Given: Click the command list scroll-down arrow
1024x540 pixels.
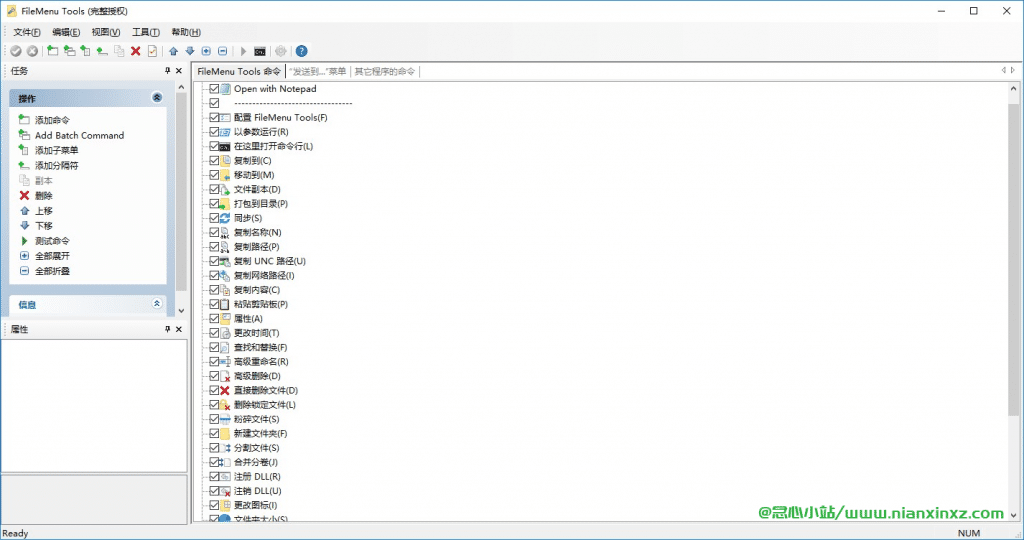Looking at the screenshot, I should (1014, 515).
